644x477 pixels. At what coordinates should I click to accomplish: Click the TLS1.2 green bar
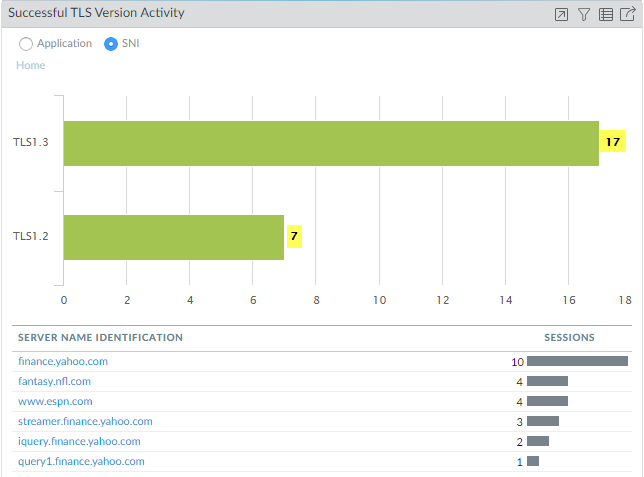click(x=174, y=237)
